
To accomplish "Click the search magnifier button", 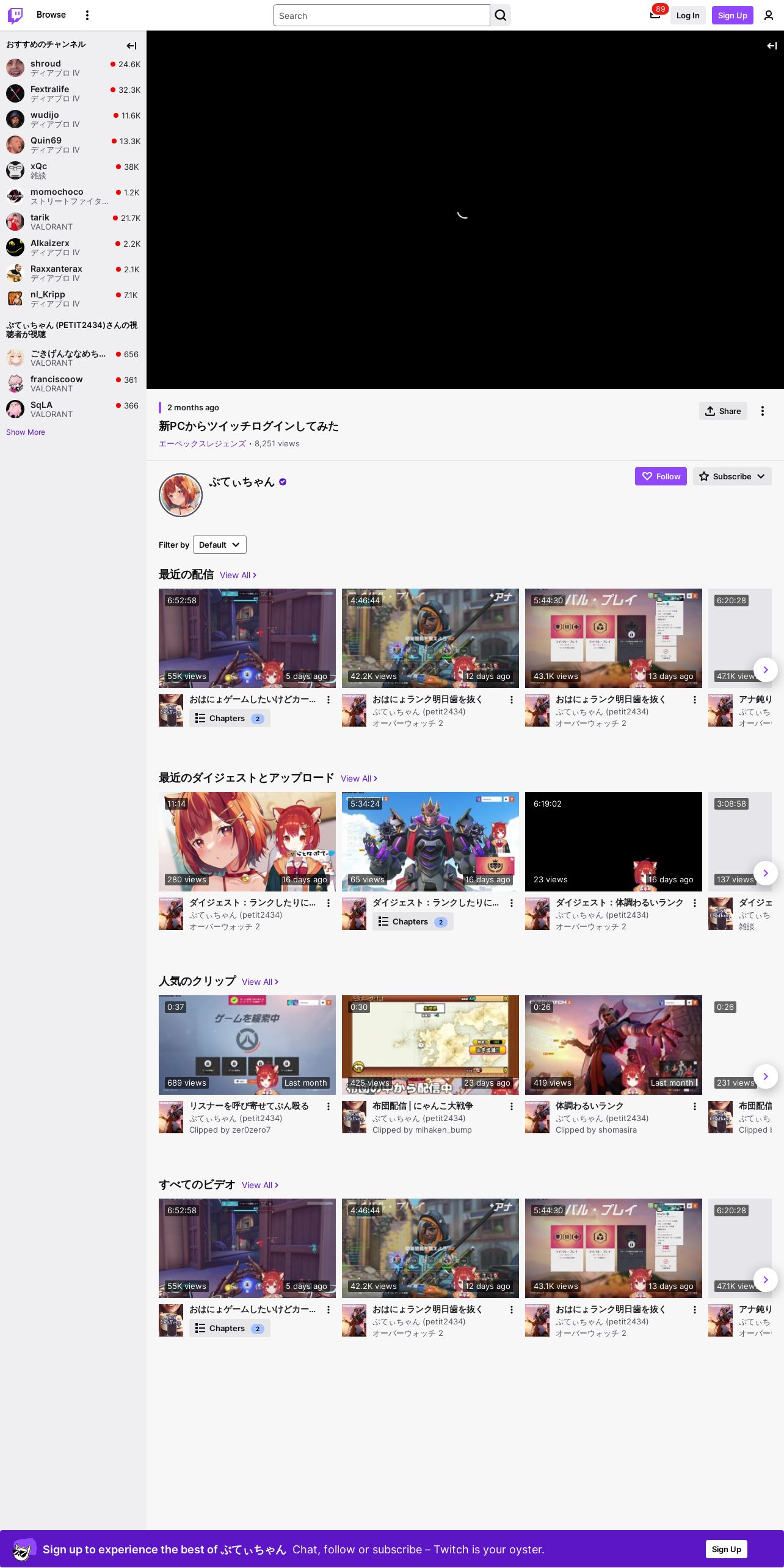I will (x=501, y=15).
